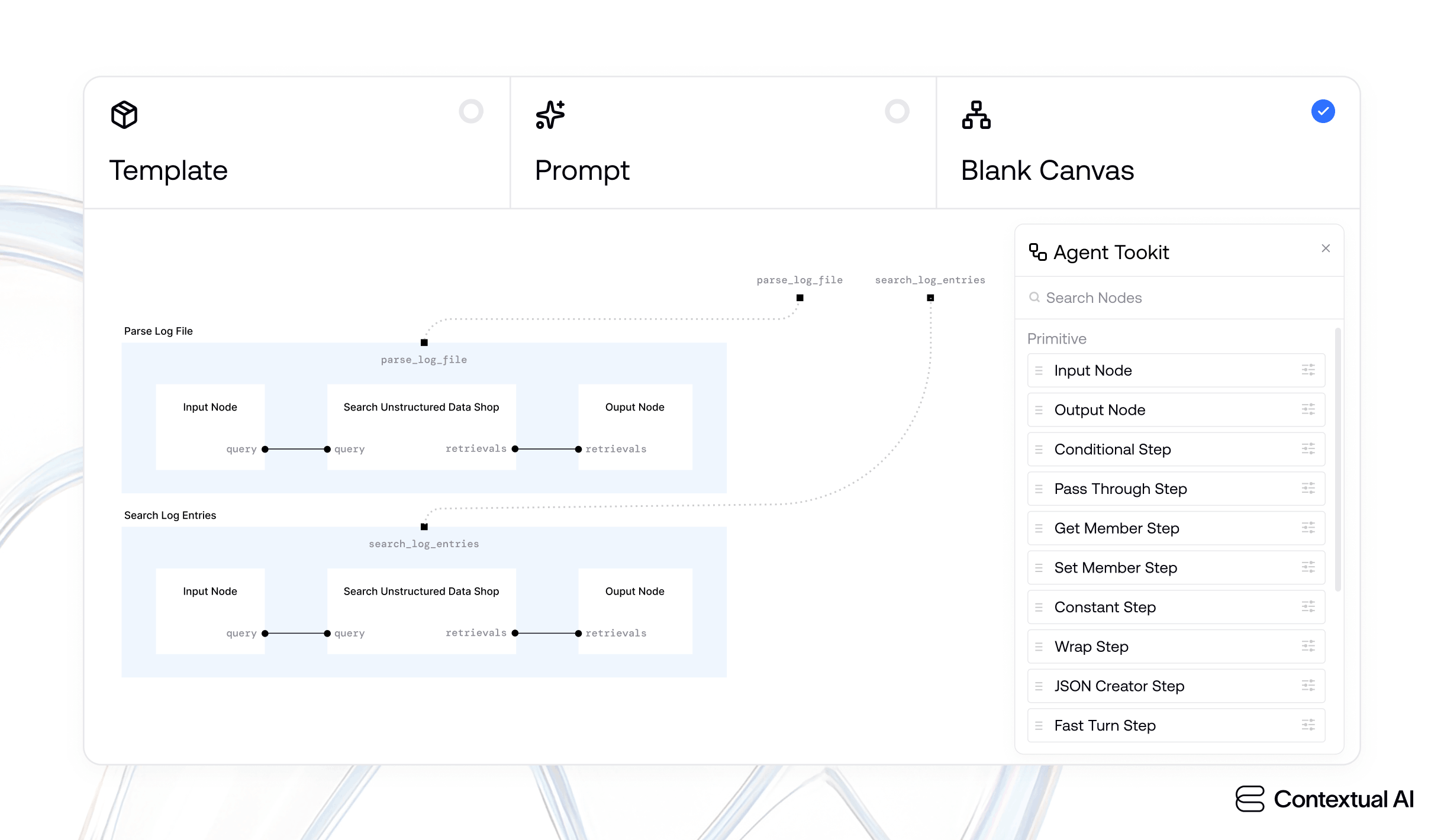Screen dimensions: 1444x840
Task: Toggle the Blank Canvas blue checkmark
Action: 1324,111
